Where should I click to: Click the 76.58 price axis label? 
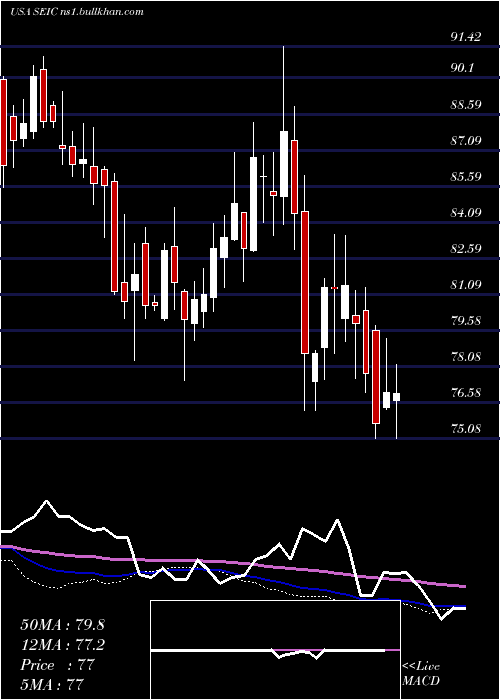pyautogui.click(x=466, y=393)
